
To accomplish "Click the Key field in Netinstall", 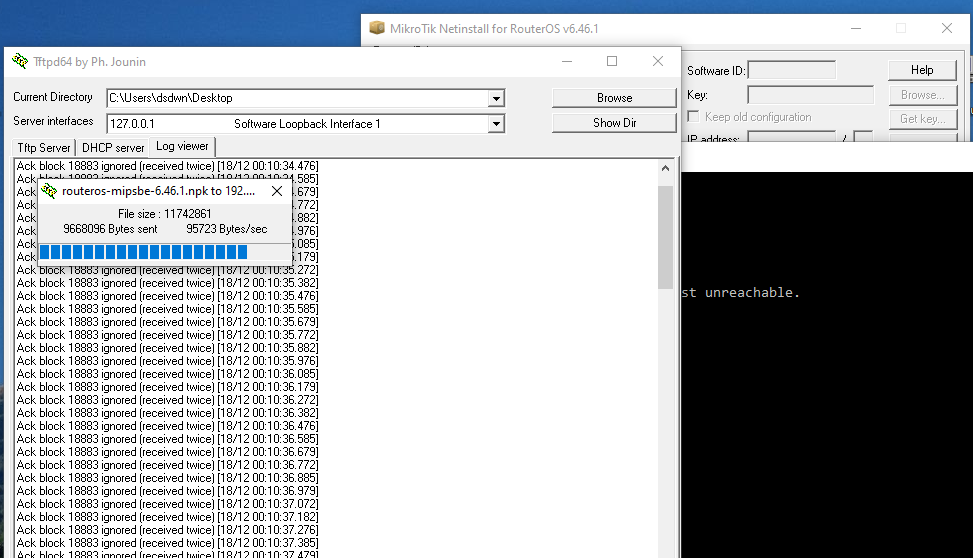I will point(810,95).
